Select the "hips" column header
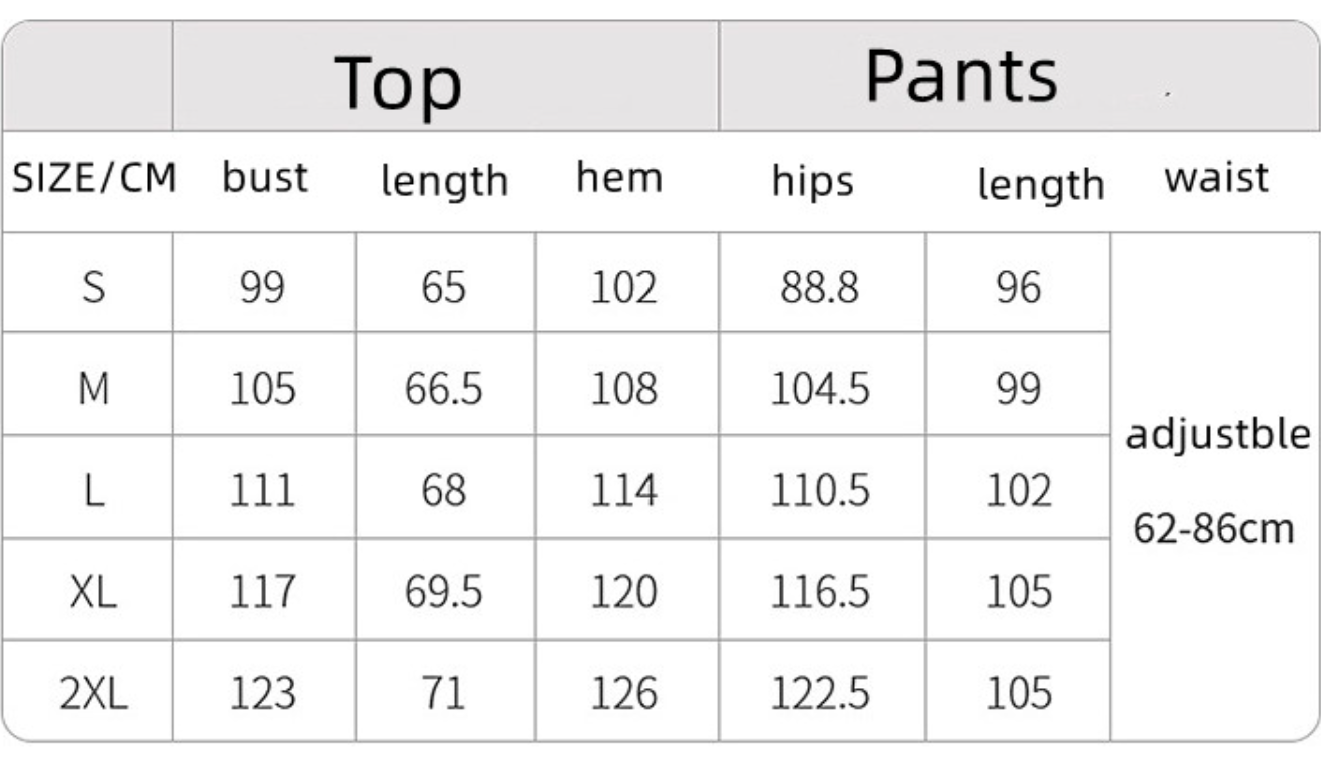 coord(812,182)
